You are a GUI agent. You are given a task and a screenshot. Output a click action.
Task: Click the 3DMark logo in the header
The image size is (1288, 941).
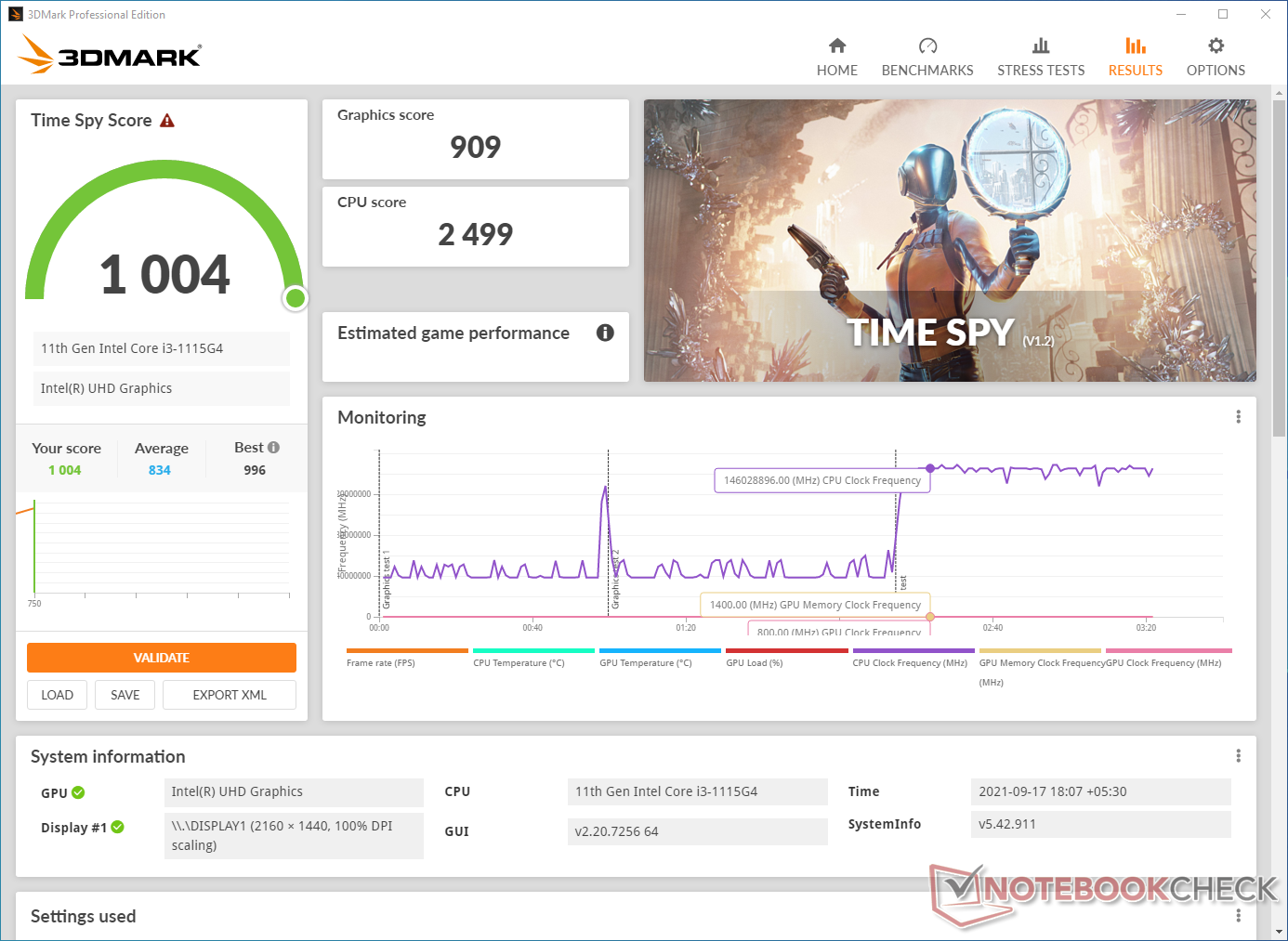point(110,55)
